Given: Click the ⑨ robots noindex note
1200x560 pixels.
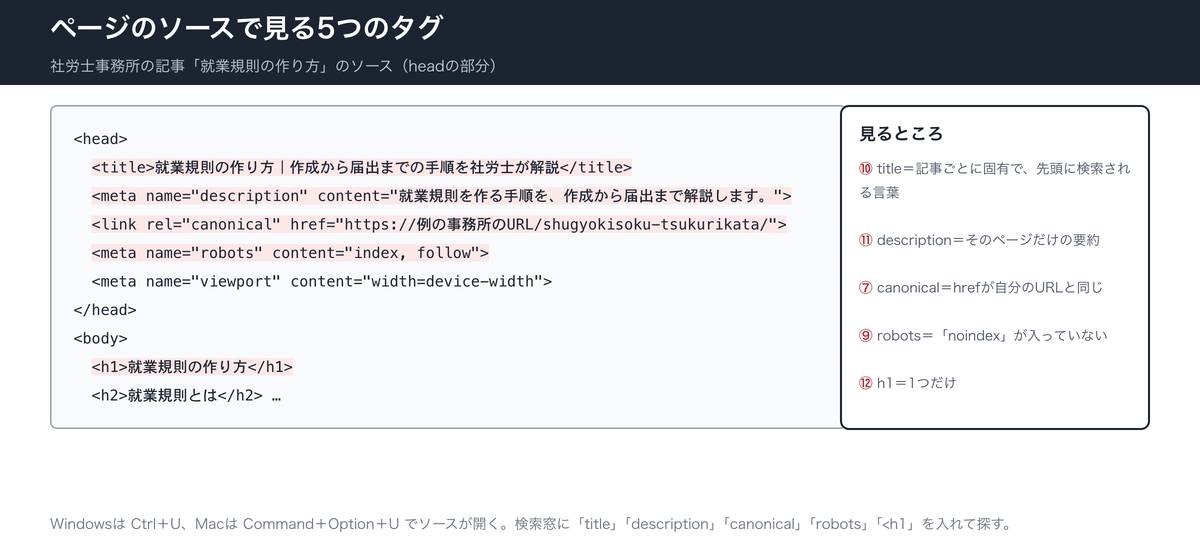Looking at the screenshot, I should (x=983, y=335).
